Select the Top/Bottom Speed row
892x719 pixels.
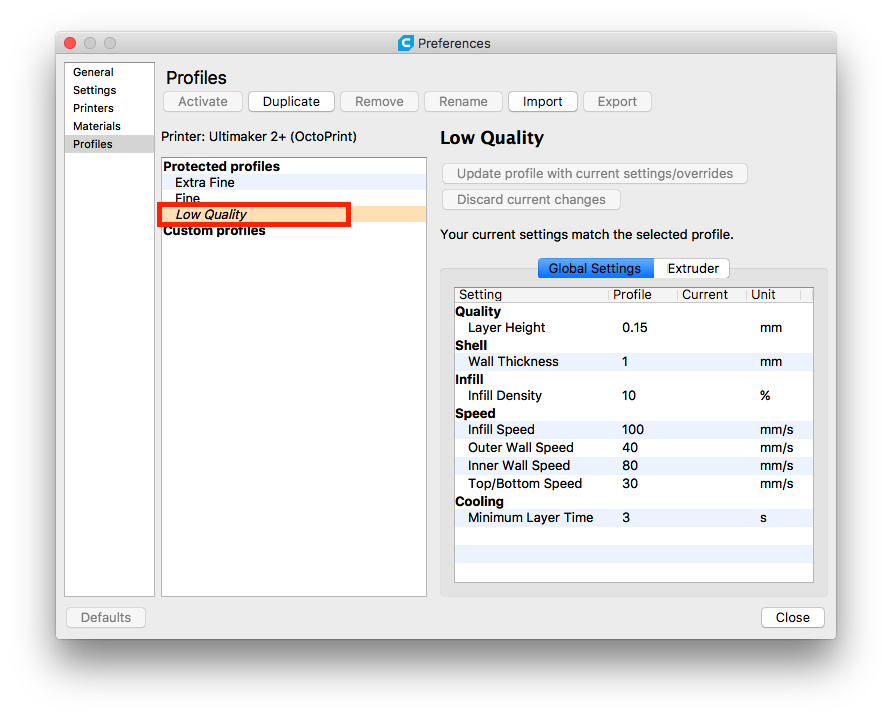(634, 484)
